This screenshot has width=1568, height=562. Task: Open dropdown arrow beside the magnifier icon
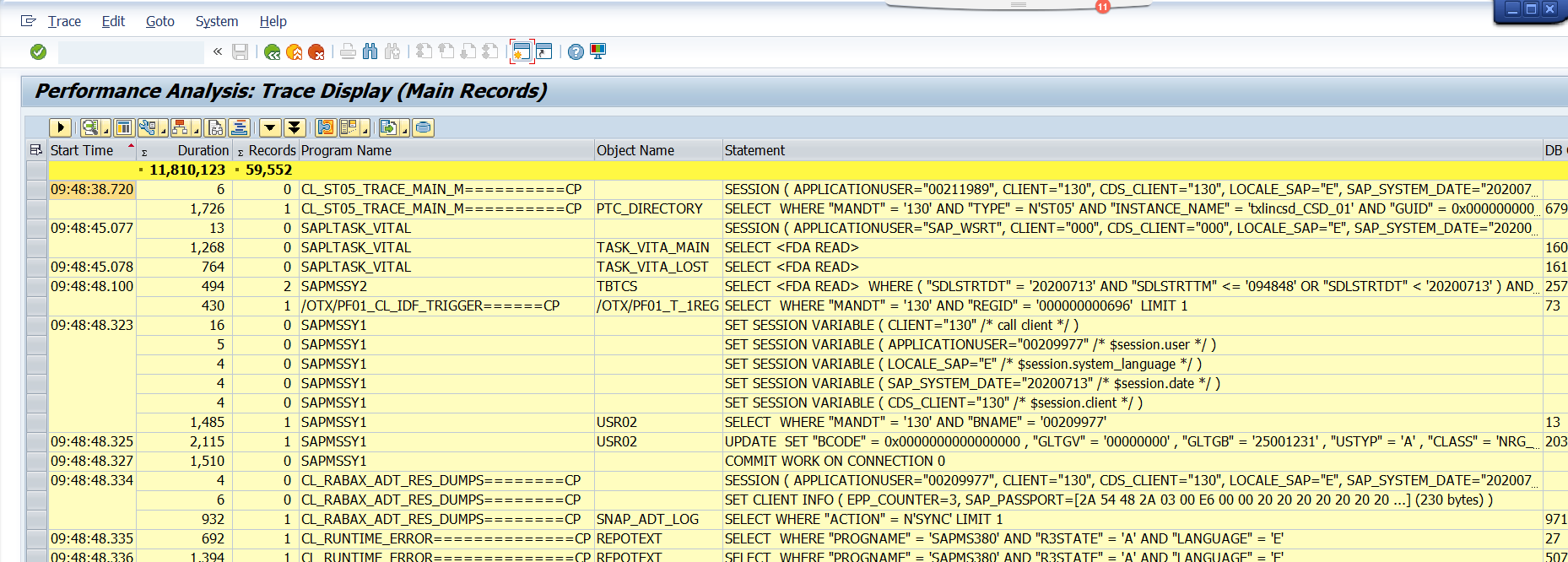[105, 129]
